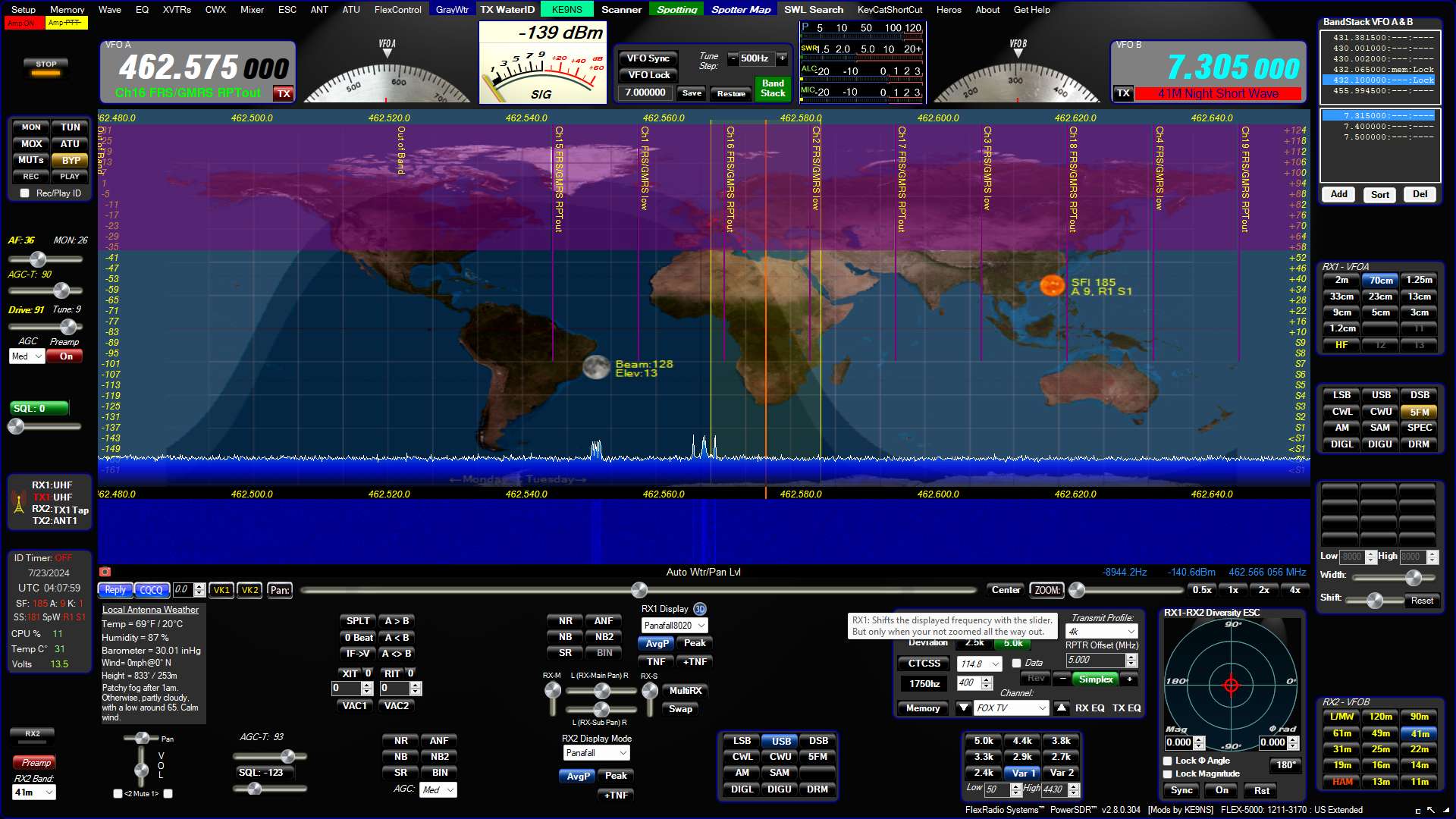Toggle VFO Lock
This screenshot has width=1456, height=819.
click(649, 75)
